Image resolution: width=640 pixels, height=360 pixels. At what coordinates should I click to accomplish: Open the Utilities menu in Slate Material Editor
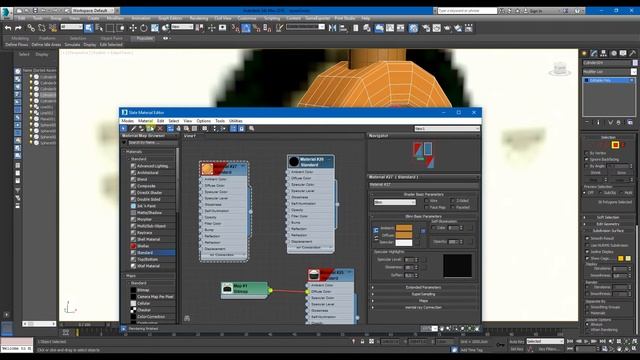tap(236, 121)
